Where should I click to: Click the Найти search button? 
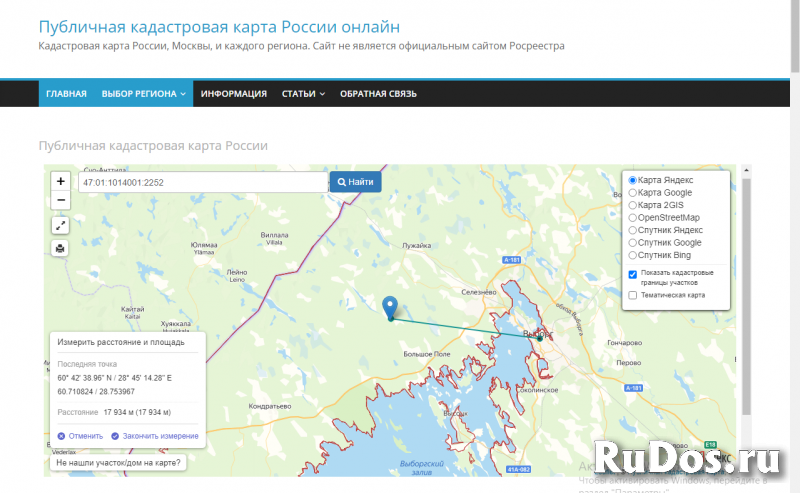click(x=356, y=182)
